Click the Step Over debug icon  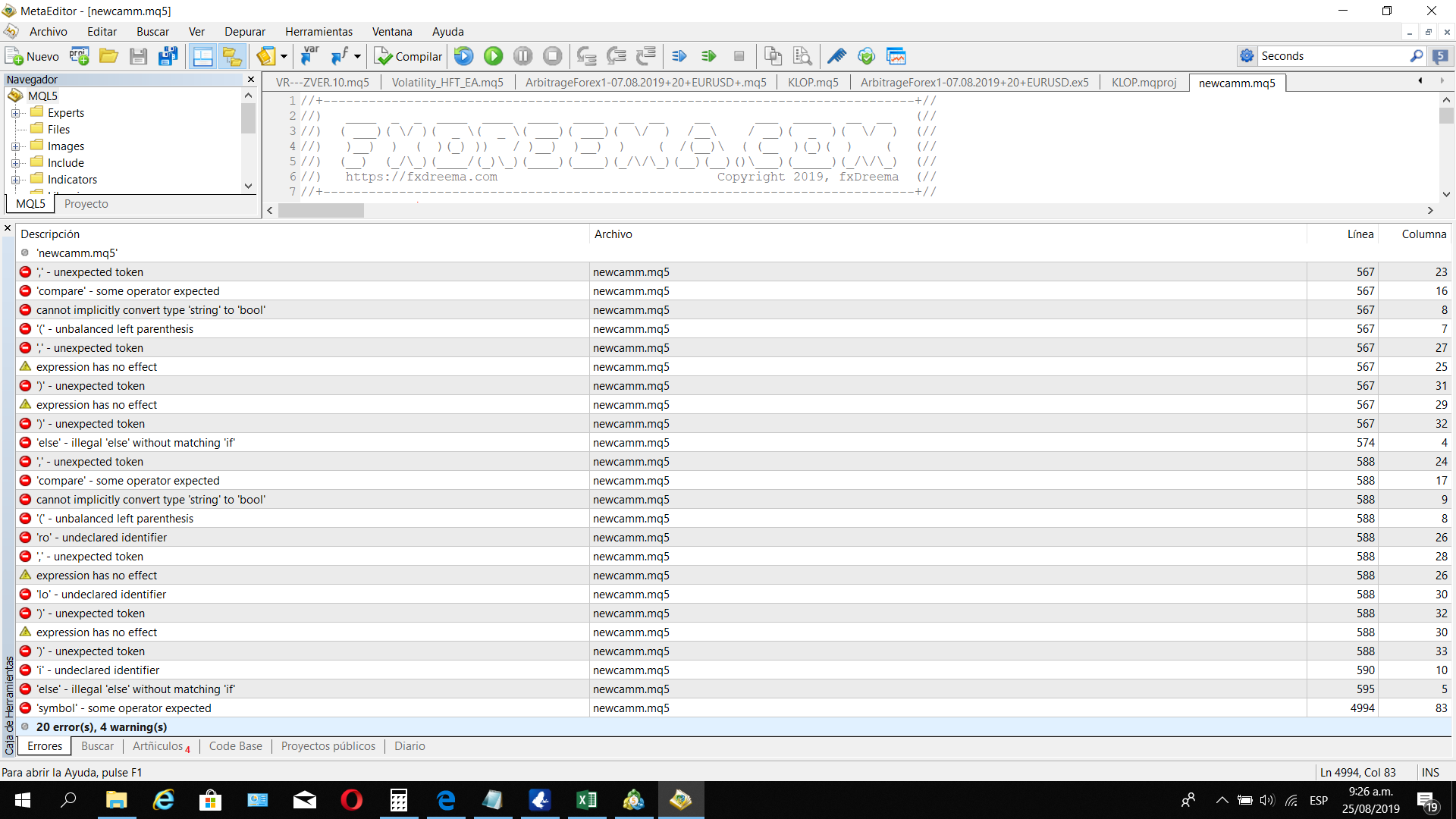pos(616,56)
